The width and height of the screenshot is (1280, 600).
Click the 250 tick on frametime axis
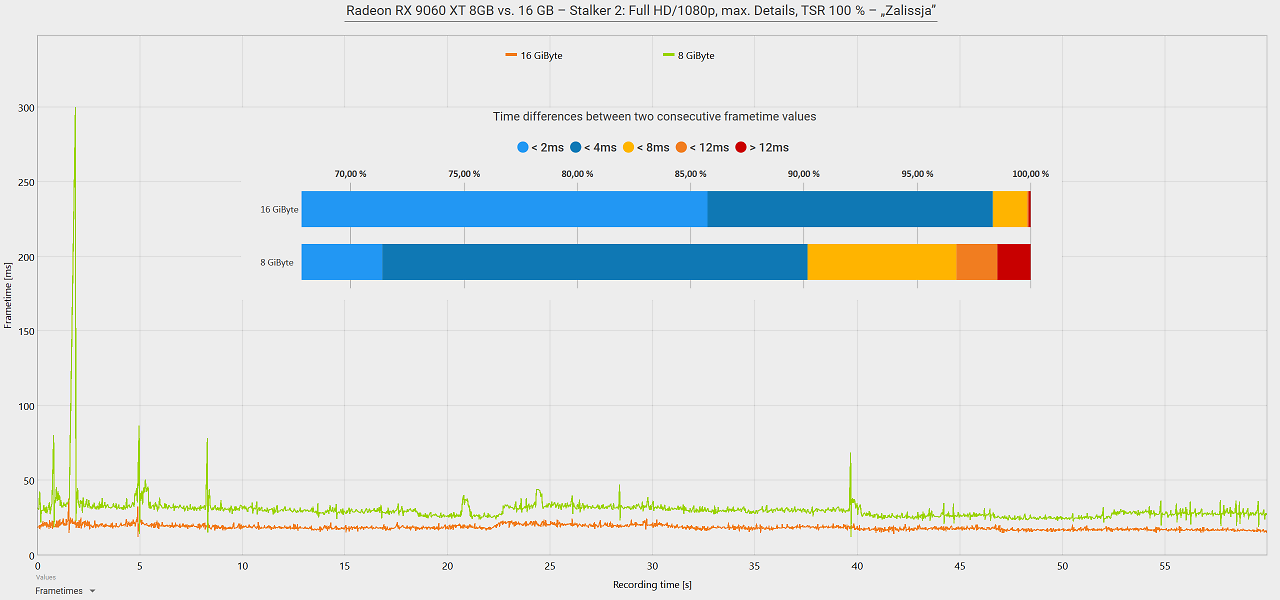26,182
